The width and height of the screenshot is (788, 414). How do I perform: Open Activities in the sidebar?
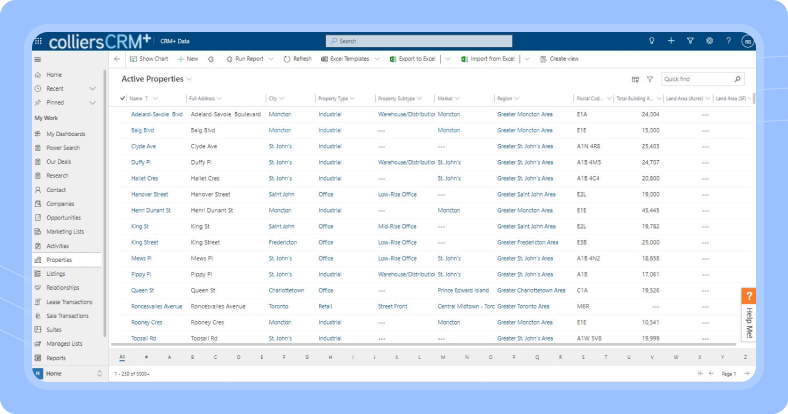[58, 246]
